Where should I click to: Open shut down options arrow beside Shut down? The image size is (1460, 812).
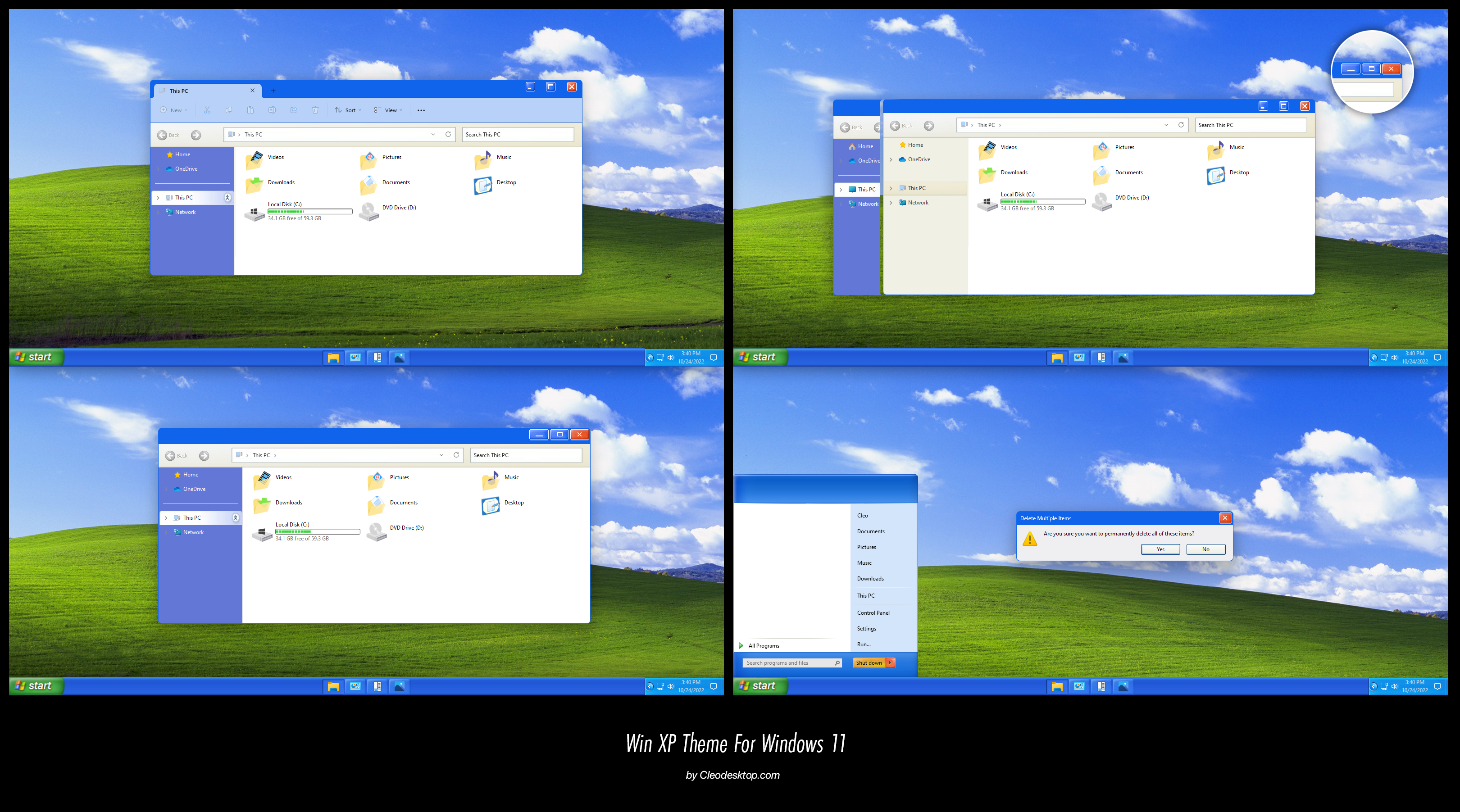(x=891, y=662)
